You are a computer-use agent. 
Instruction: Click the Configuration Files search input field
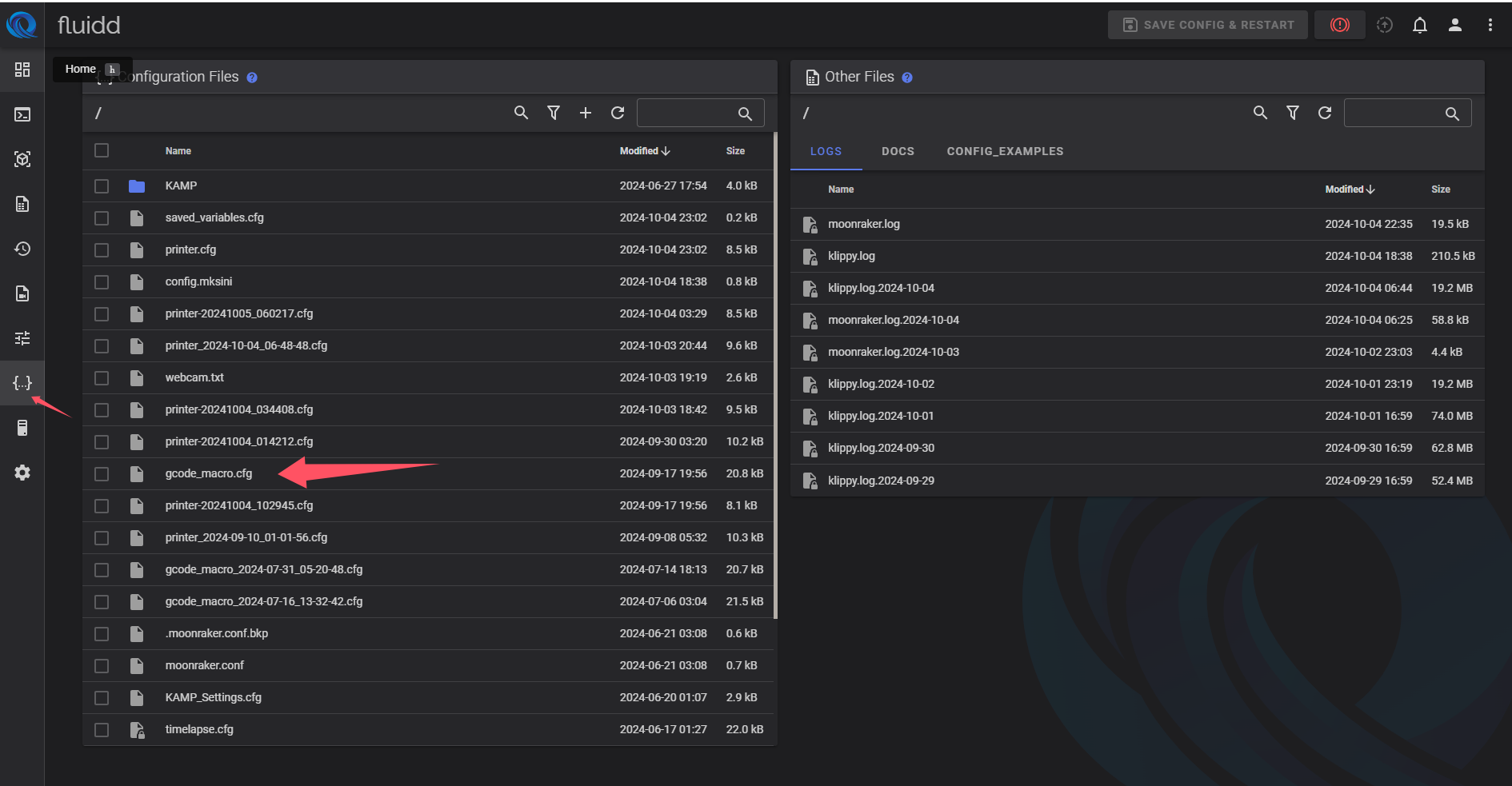(686, 114)
